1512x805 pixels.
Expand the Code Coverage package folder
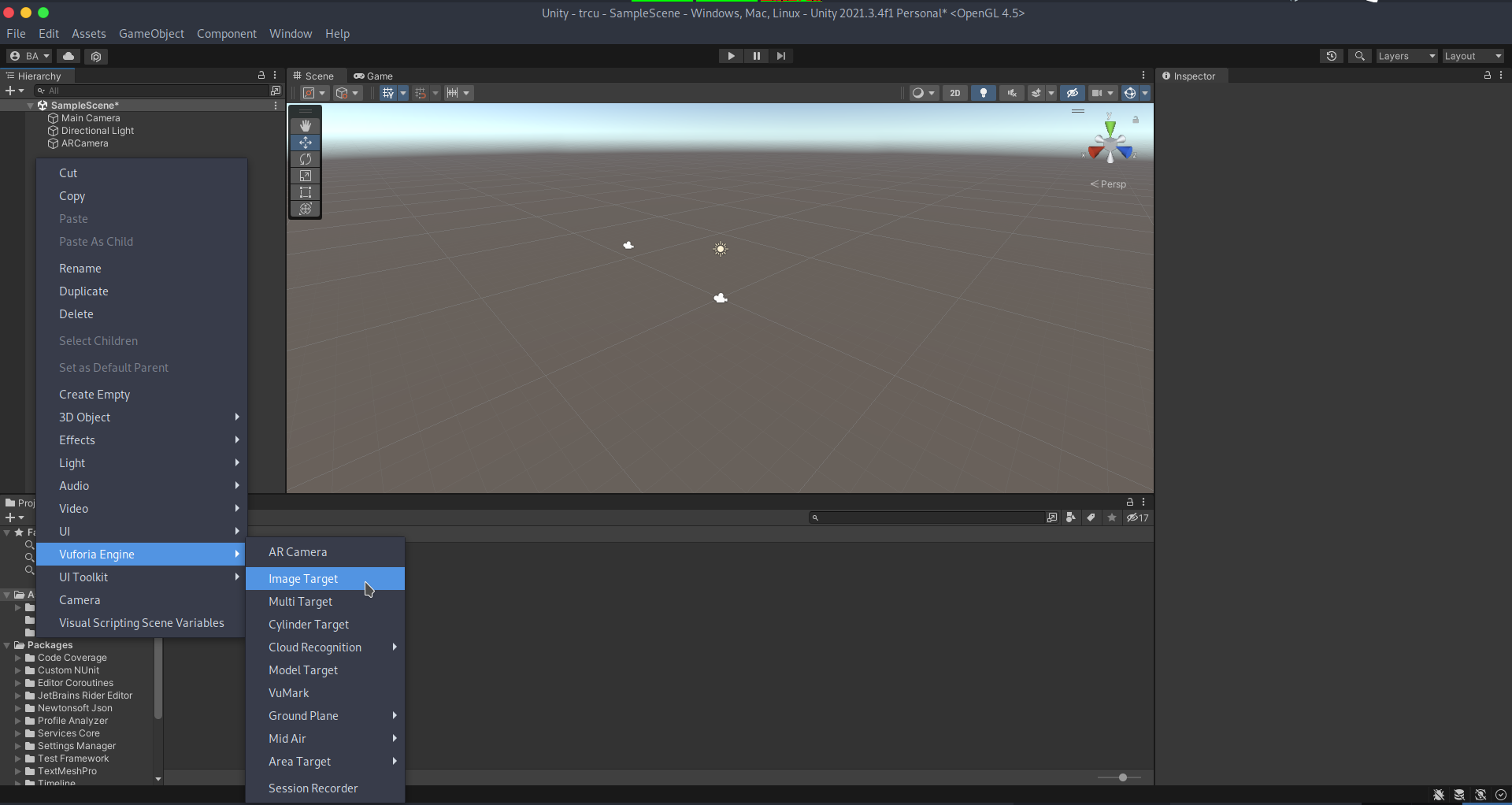[18, 658]
